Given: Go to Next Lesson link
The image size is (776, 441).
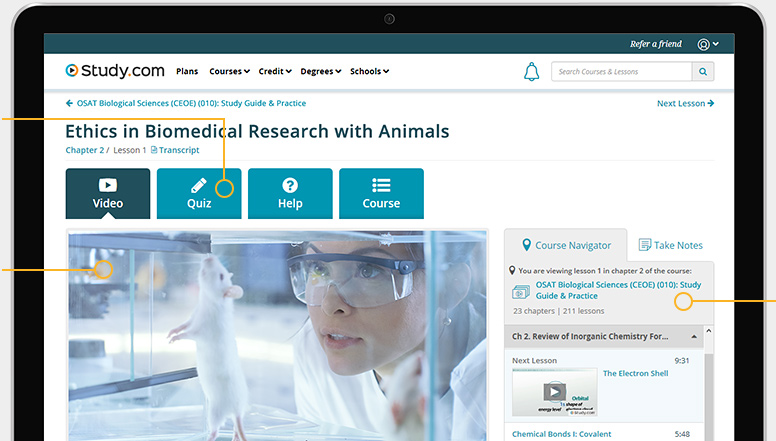Looking at the screenshot, I should (685, 103).
